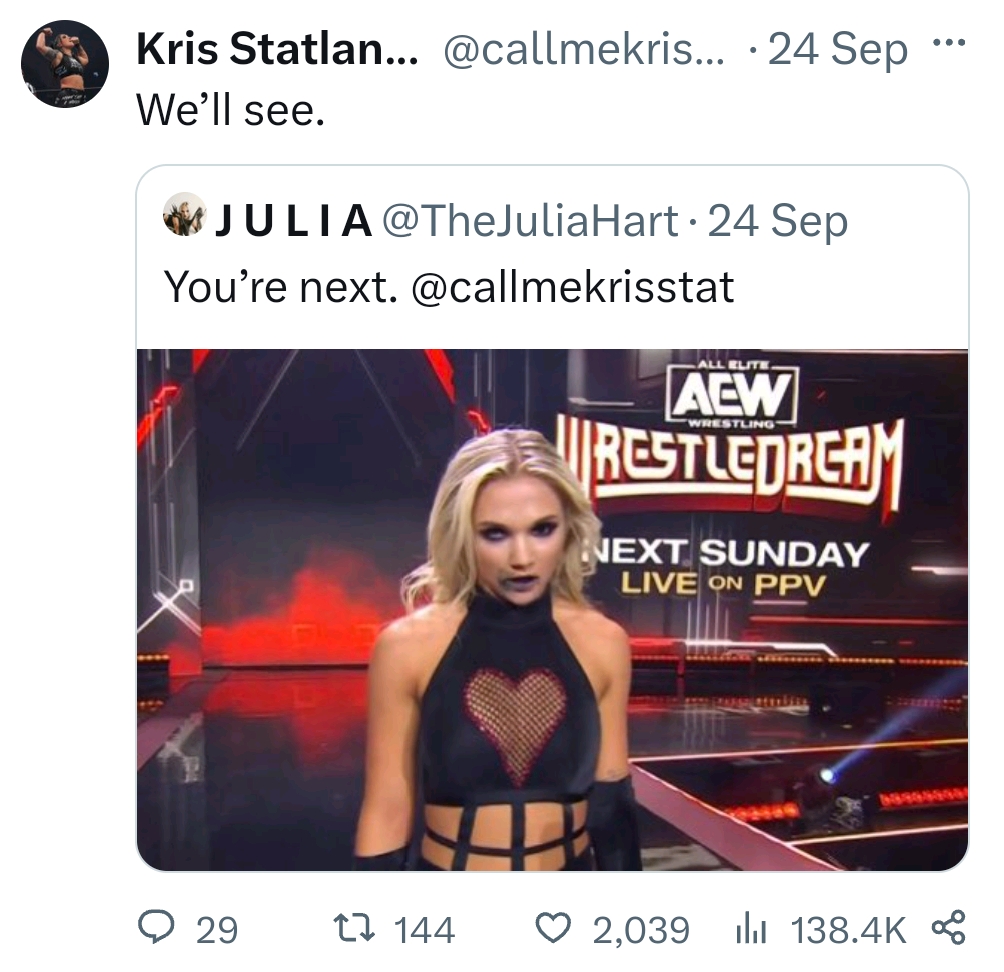Open the view analytics bar chart icon

click(x=751, y=928)
